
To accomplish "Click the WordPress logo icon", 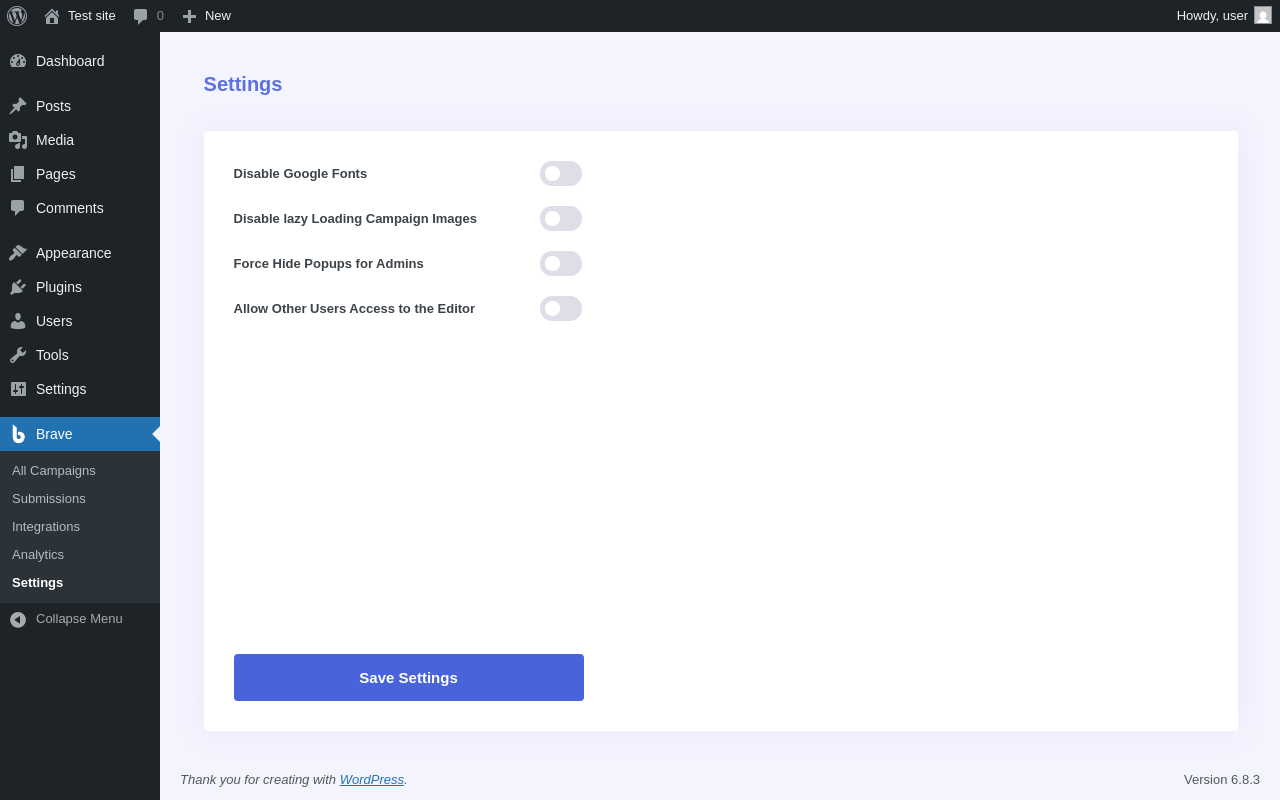I will (17, 16).
